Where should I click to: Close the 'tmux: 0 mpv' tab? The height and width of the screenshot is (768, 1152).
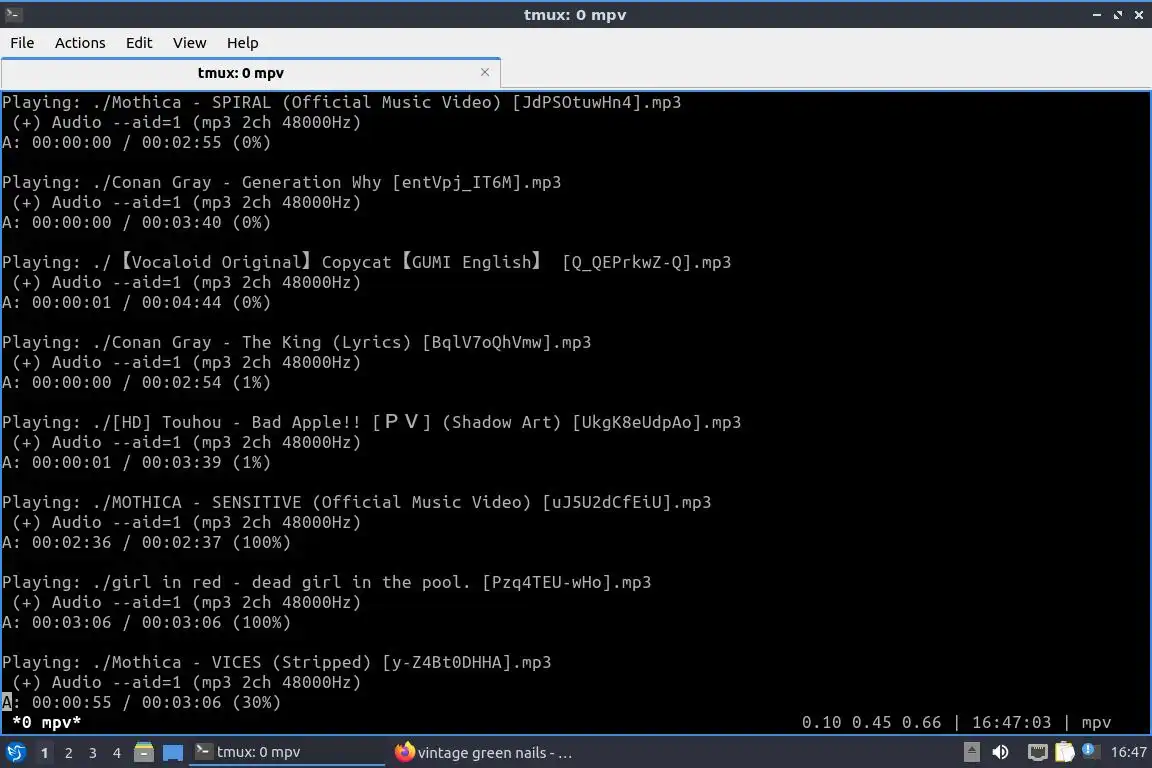(x=485, y=72)
